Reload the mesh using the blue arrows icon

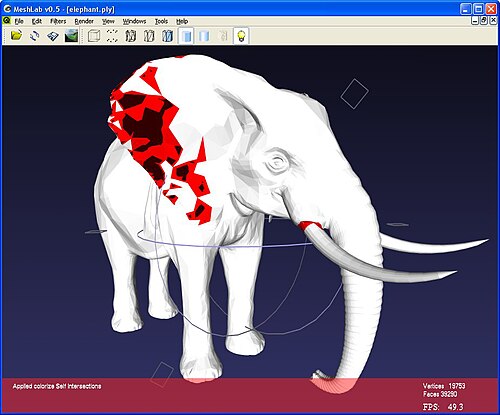pos(34,35)
